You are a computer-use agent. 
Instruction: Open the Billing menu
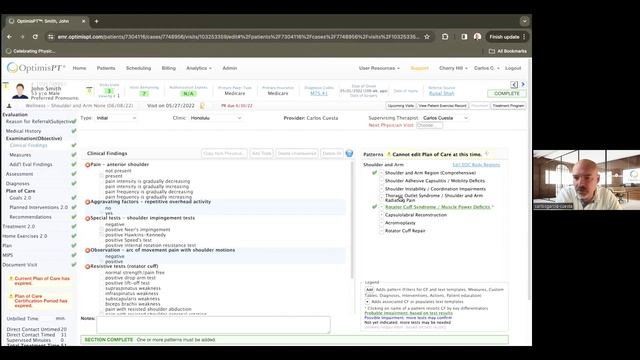pyautogui.click(x=169, y=68)
